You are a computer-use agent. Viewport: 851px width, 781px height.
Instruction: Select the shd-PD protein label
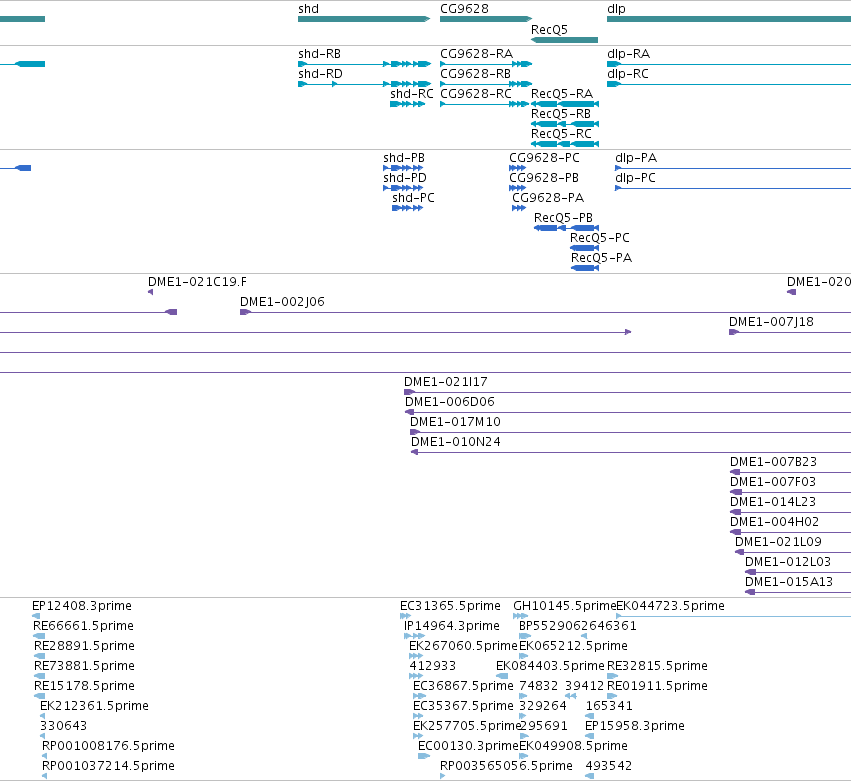(405, 178)
